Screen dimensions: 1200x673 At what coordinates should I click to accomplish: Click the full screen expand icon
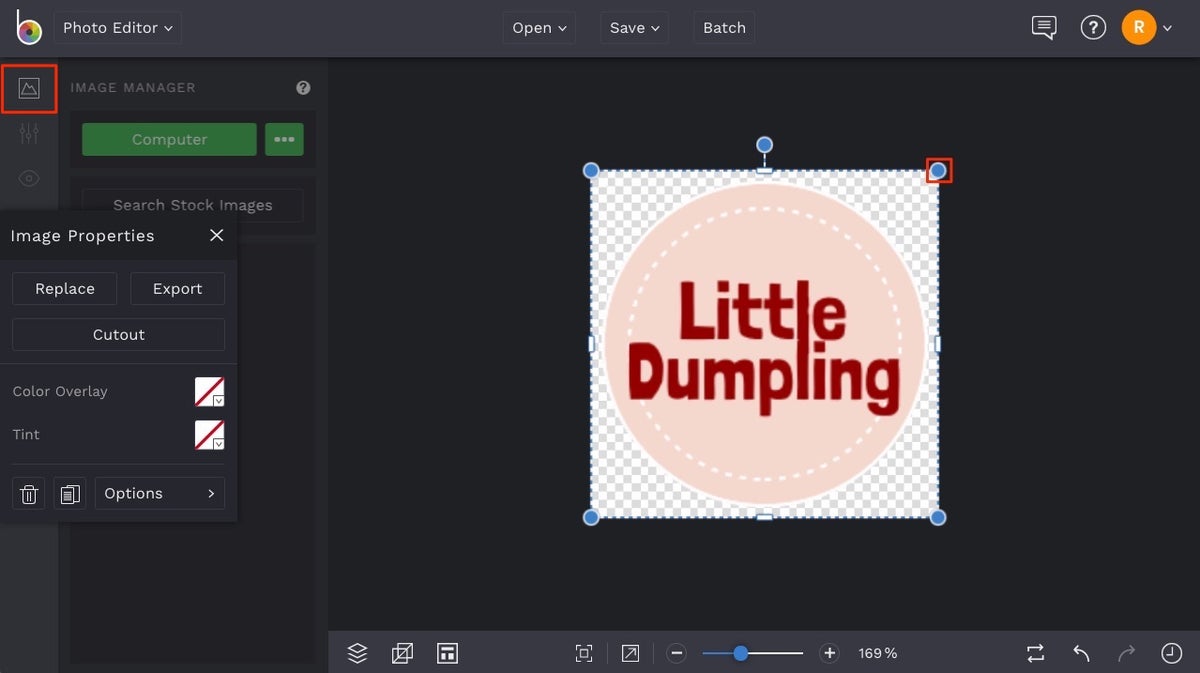pos(630,652)
